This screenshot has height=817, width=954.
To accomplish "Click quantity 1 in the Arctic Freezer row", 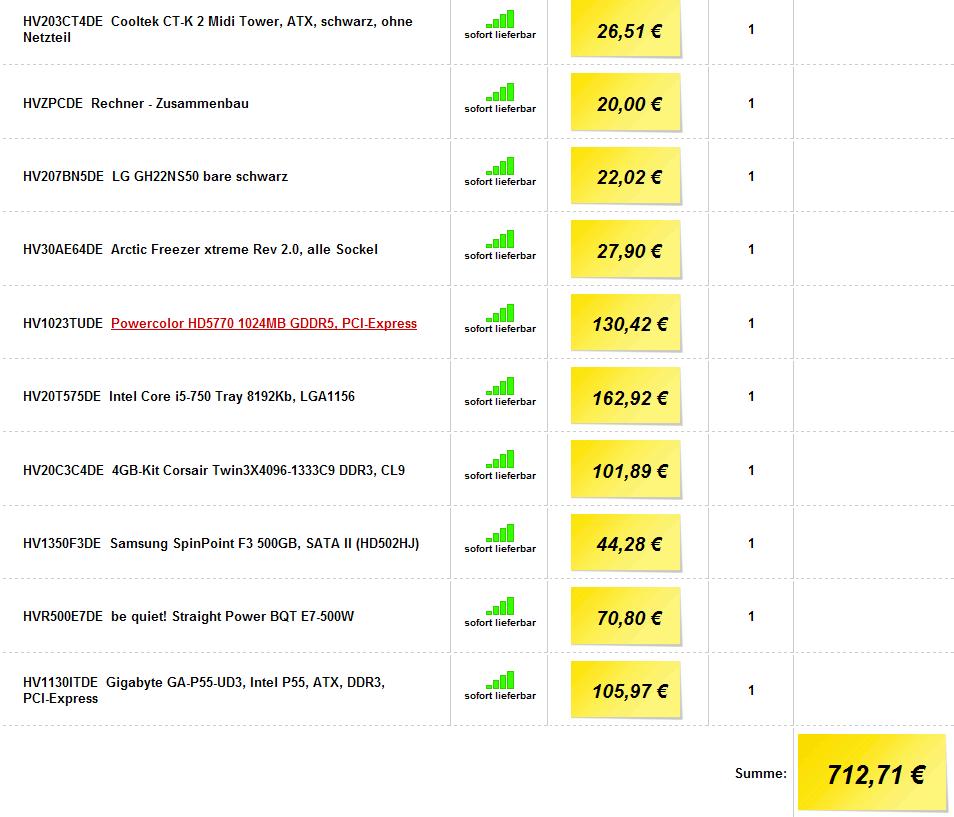I will click(x=751, y=249).
